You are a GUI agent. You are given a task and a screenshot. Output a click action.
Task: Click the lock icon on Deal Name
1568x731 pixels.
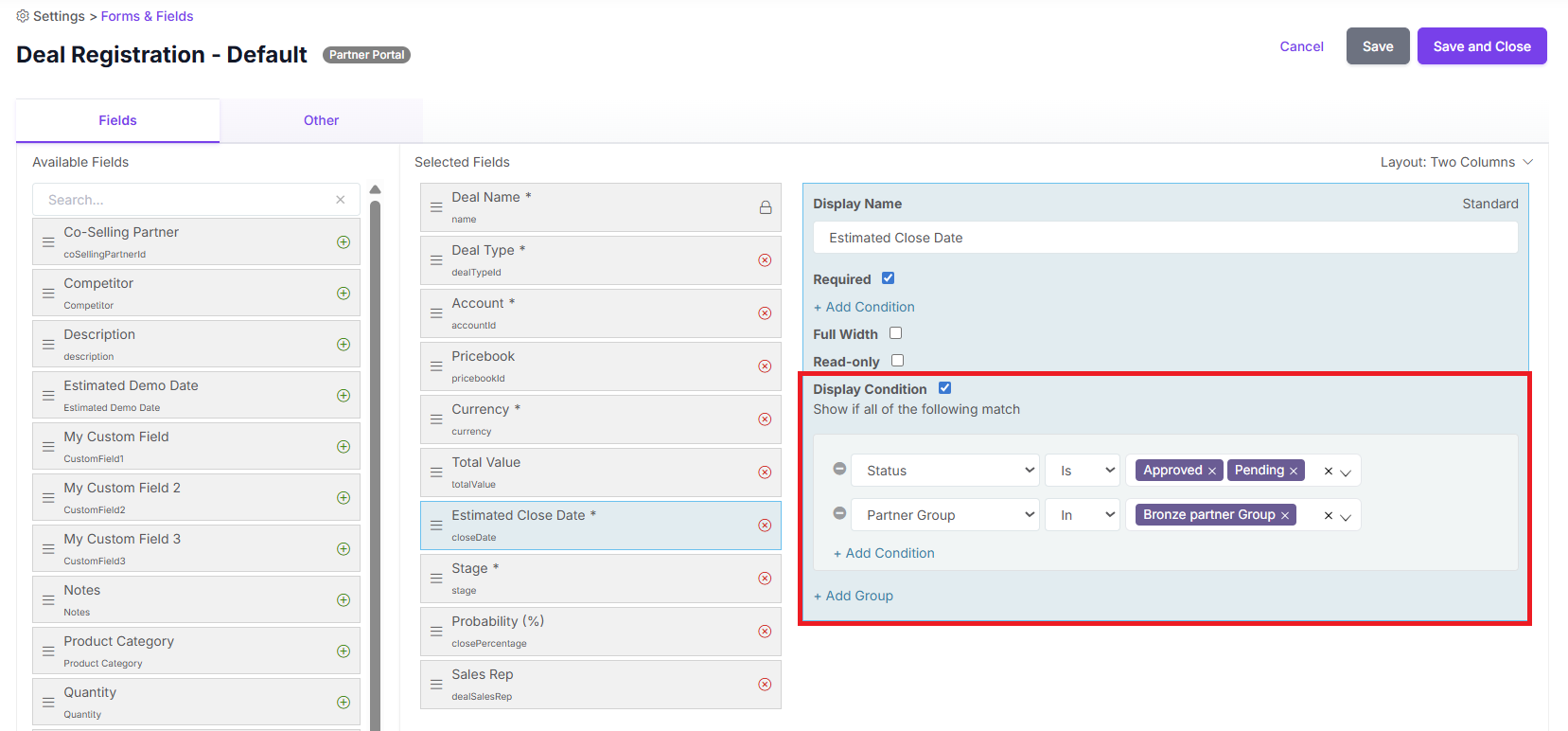(766, 207)
